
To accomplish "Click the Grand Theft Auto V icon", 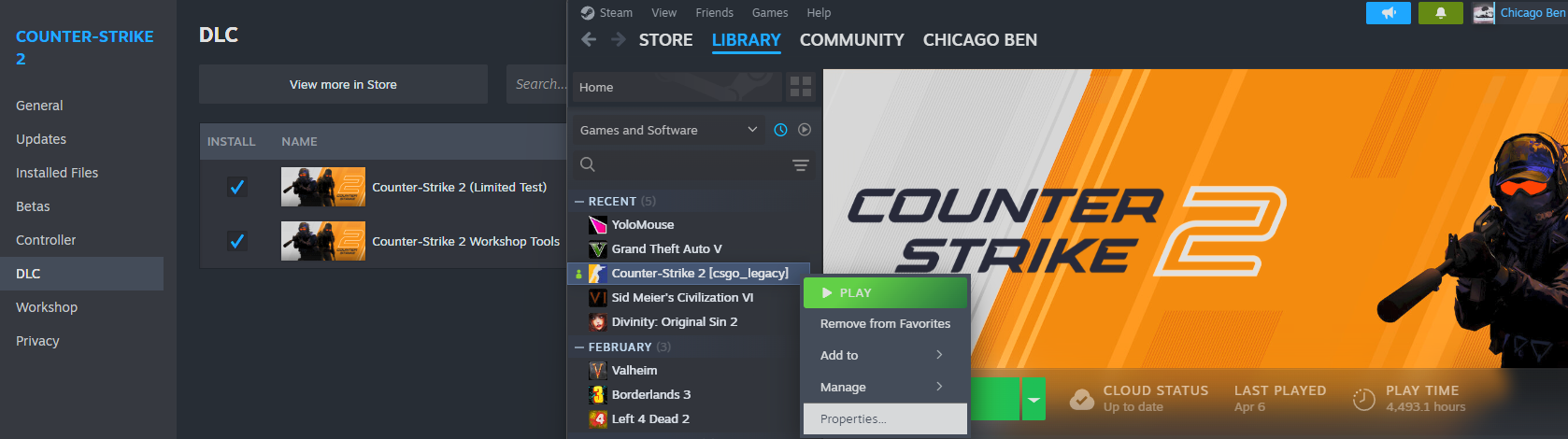I will [x=598, y=249].
